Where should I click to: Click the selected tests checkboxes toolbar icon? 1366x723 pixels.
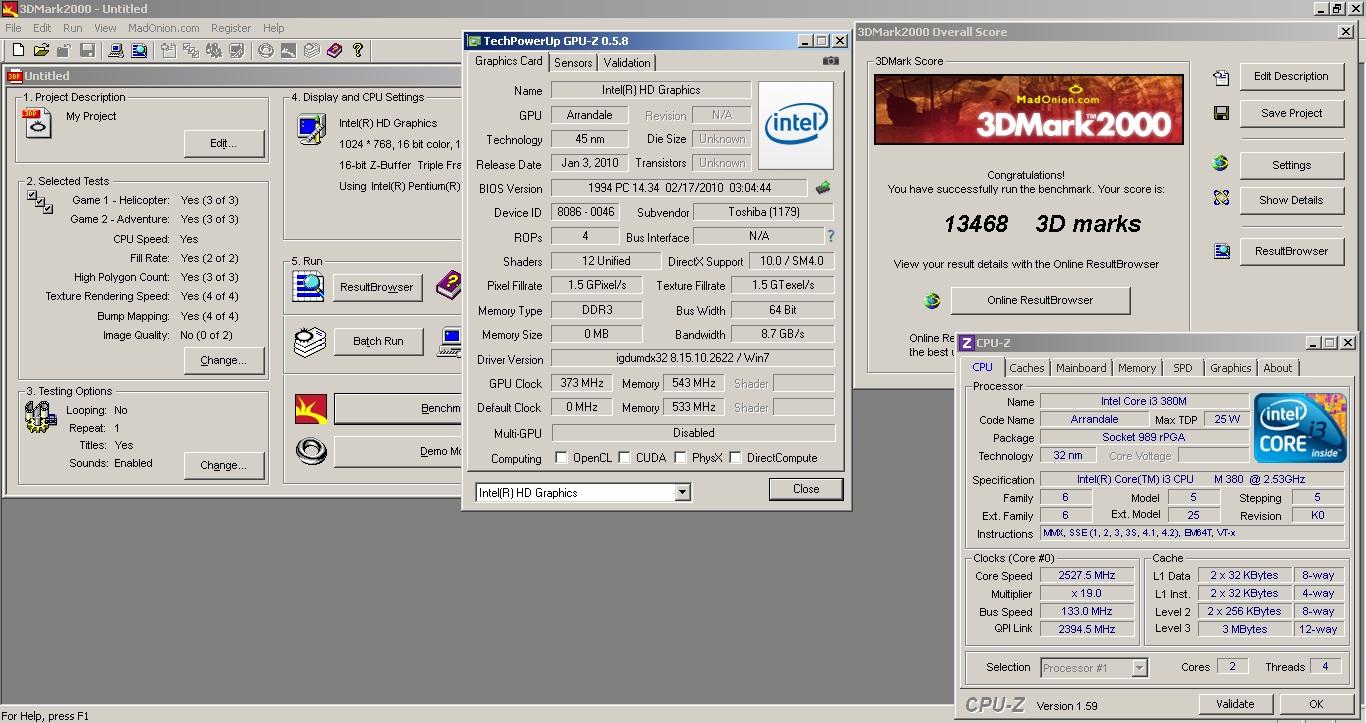[190, 50]
